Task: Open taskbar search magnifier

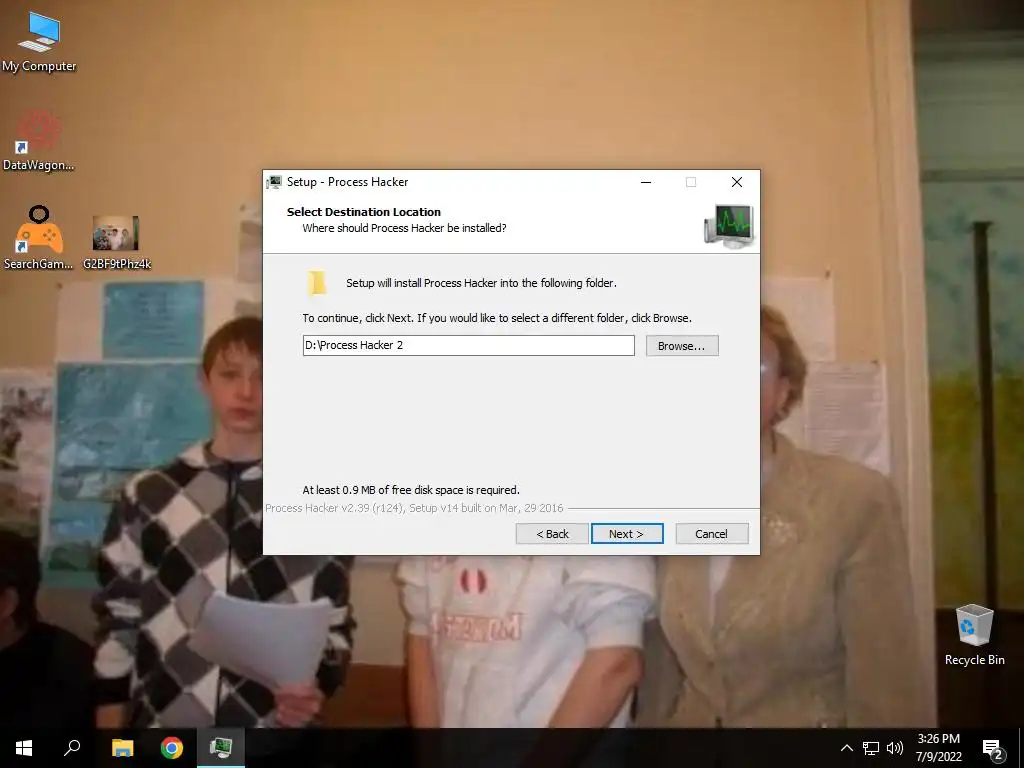Action: click(72, 748)
